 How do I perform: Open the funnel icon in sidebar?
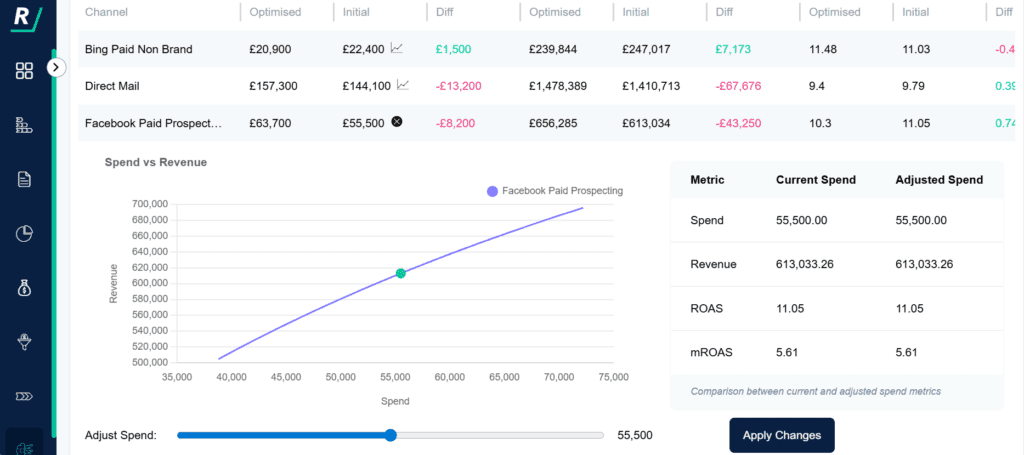pos(25,342)
